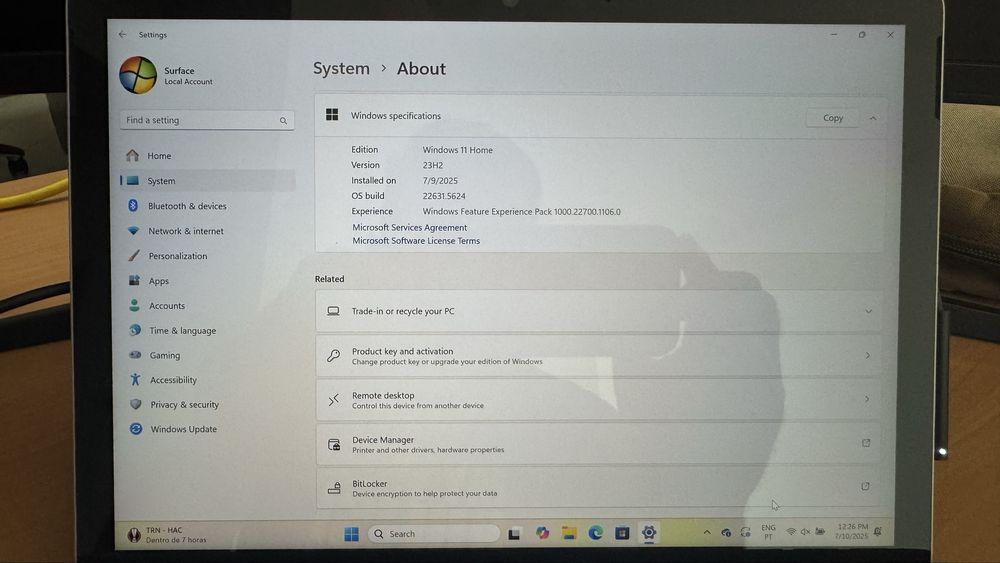This screenshot has width=1000, height=563.
Task: Open Task View from the taskbar
Action: 514,534
